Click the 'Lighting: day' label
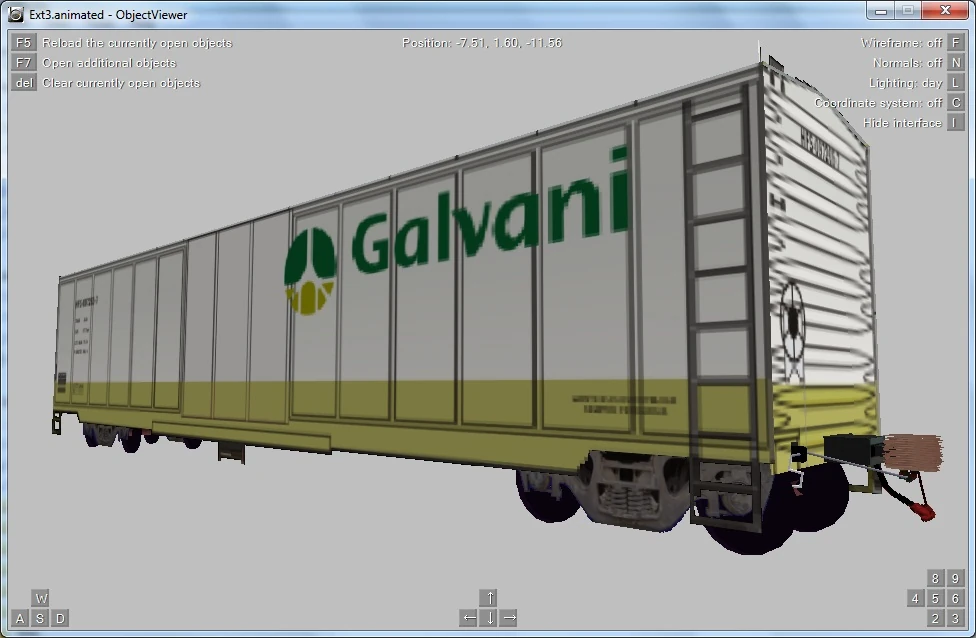The height and width of the screenshot is (638, 976). (x=906, y=83)
